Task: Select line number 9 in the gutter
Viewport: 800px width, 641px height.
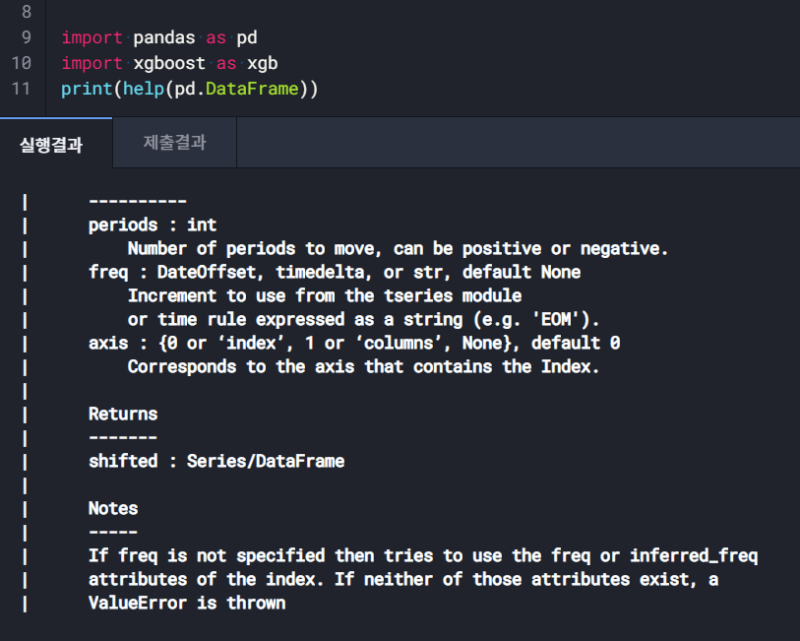Action: pyautogui.click(x=25, y=38)
